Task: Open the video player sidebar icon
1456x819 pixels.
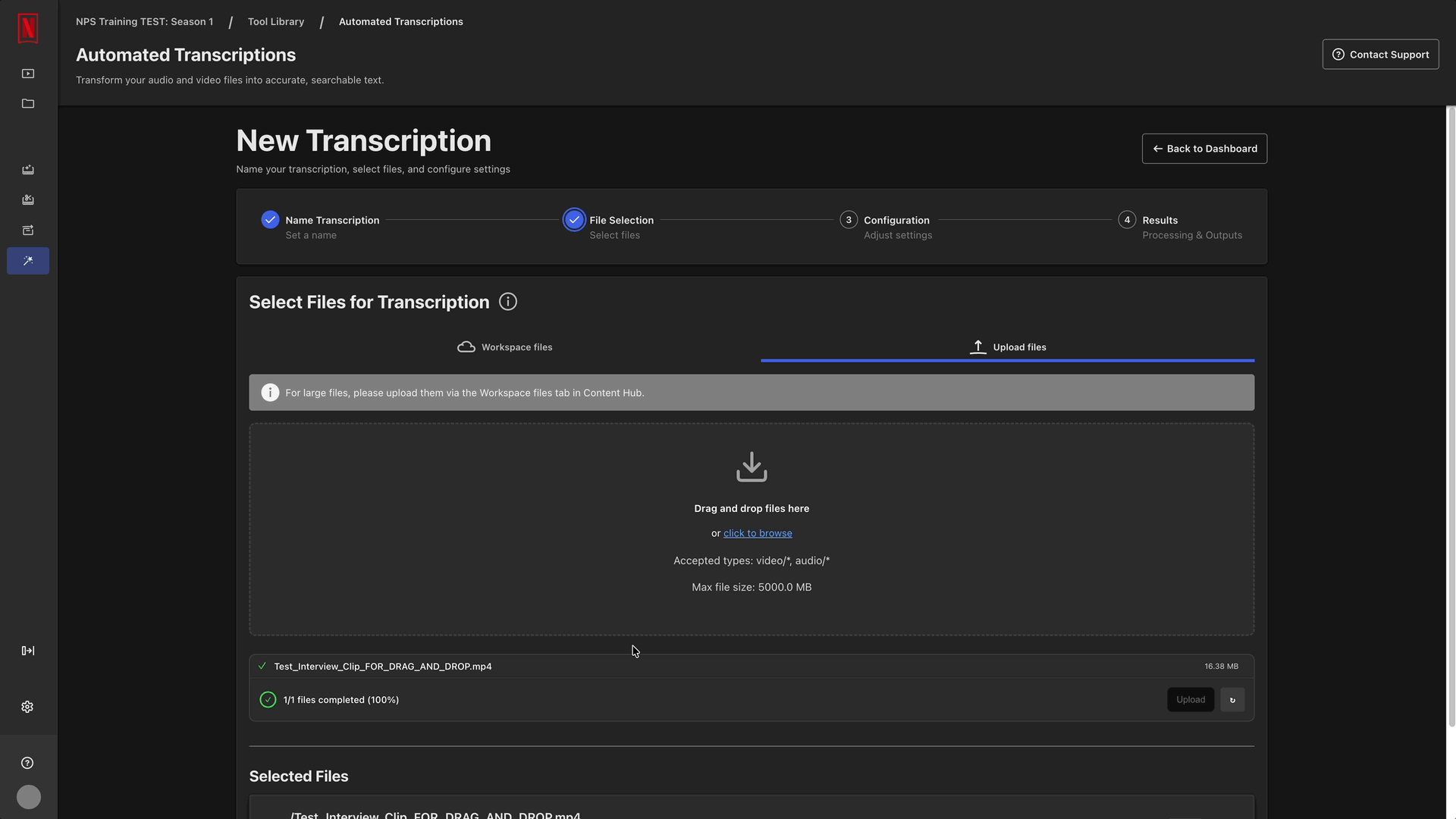Action: pos(28,74)
